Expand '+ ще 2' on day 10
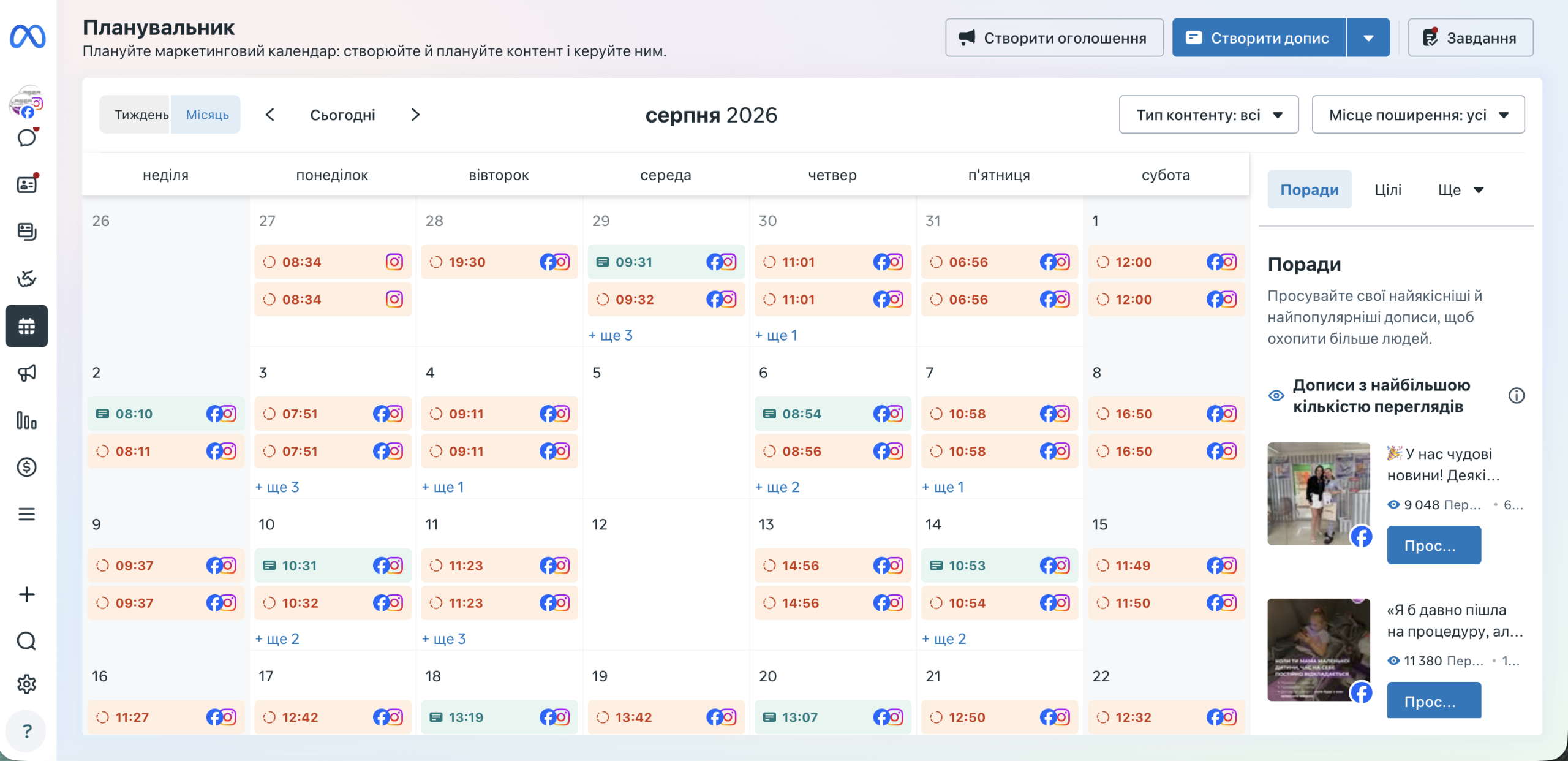 (277, 639)
